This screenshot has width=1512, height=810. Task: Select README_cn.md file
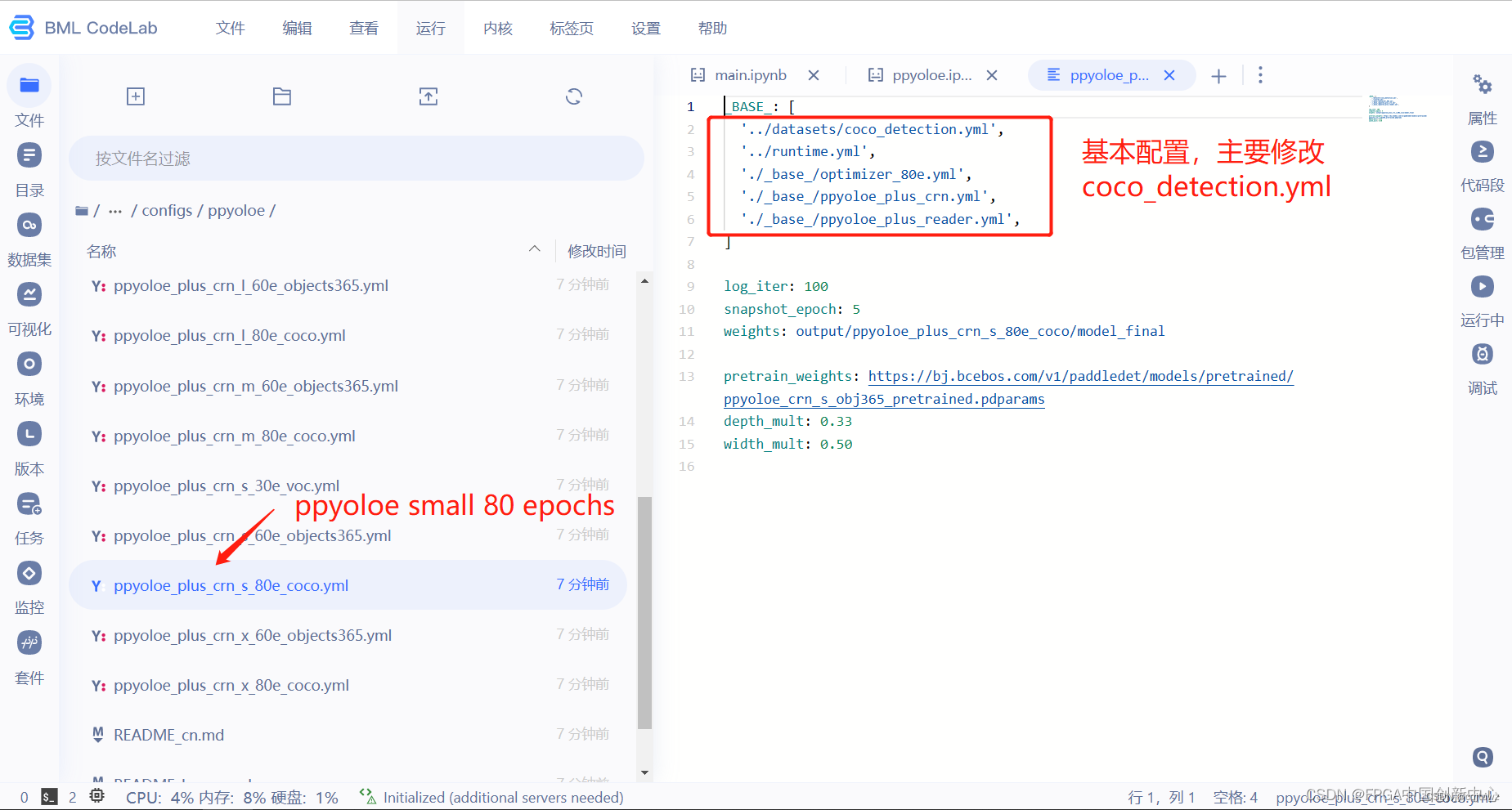348,735
